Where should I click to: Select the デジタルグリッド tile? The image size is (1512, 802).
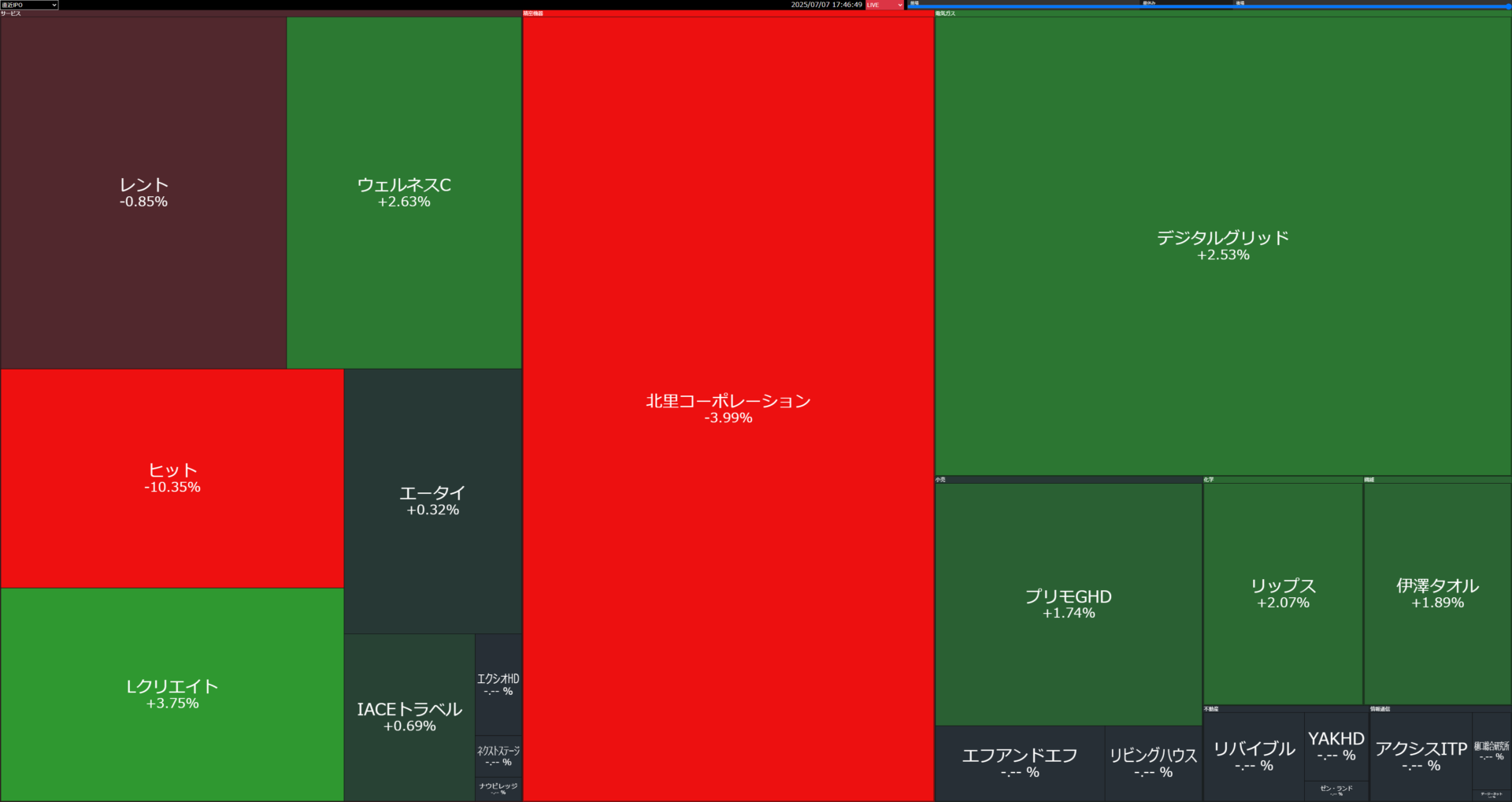click(1223, 246)
